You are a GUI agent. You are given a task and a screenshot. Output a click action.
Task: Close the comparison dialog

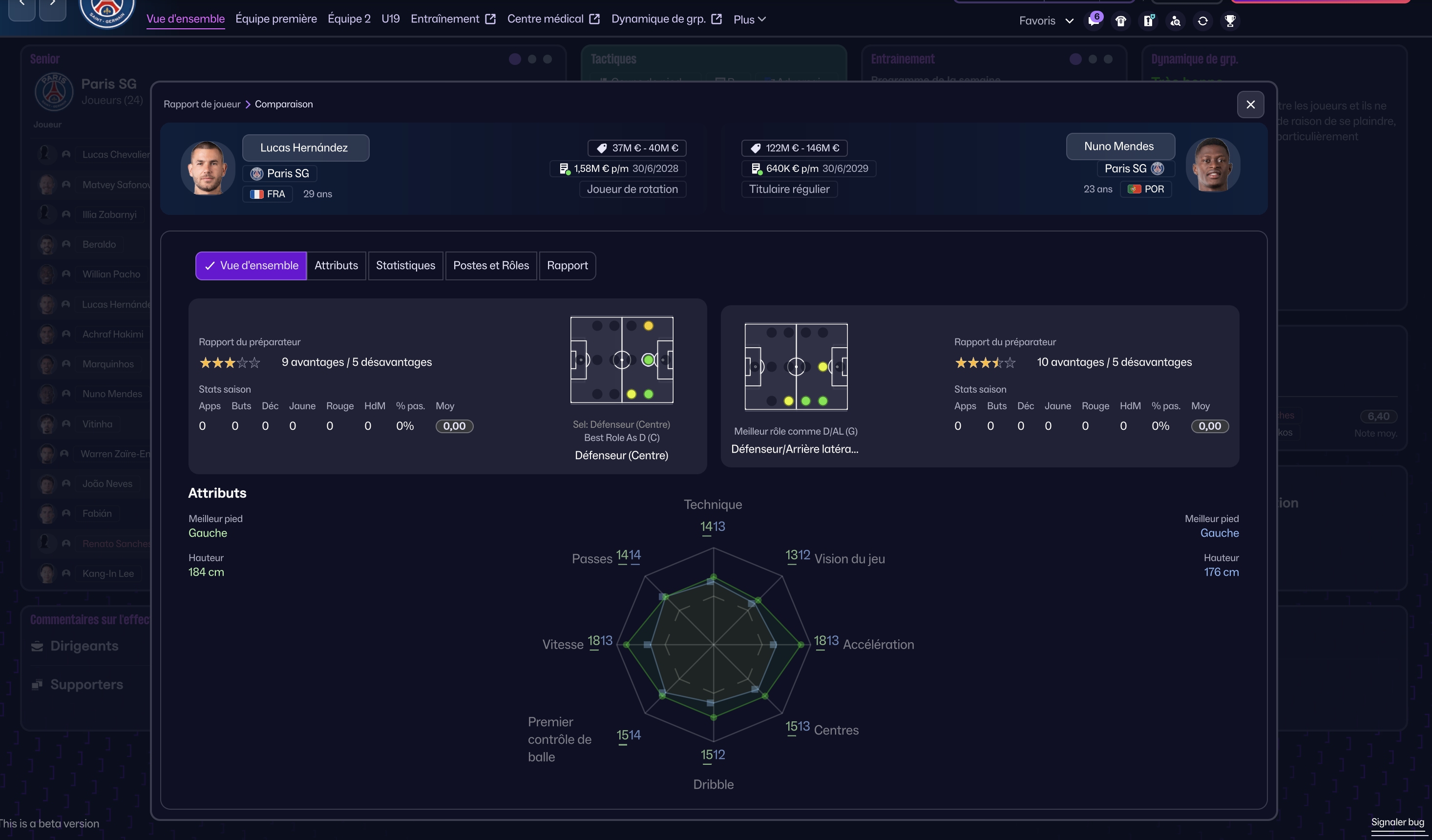(x=1250, y=105)
